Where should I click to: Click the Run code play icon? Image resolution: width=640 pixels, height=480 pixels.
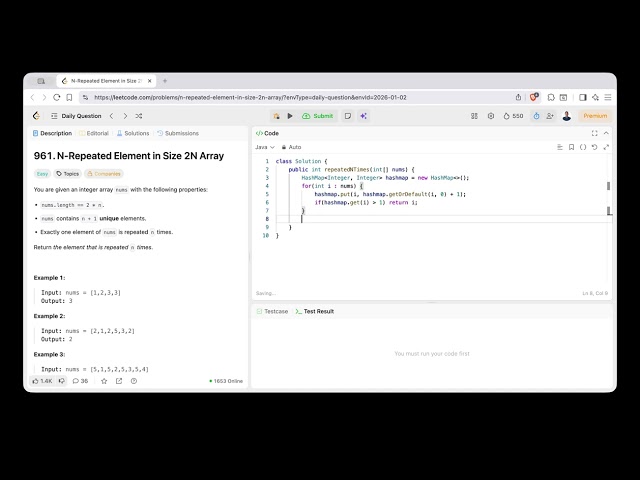coord(290,116)
